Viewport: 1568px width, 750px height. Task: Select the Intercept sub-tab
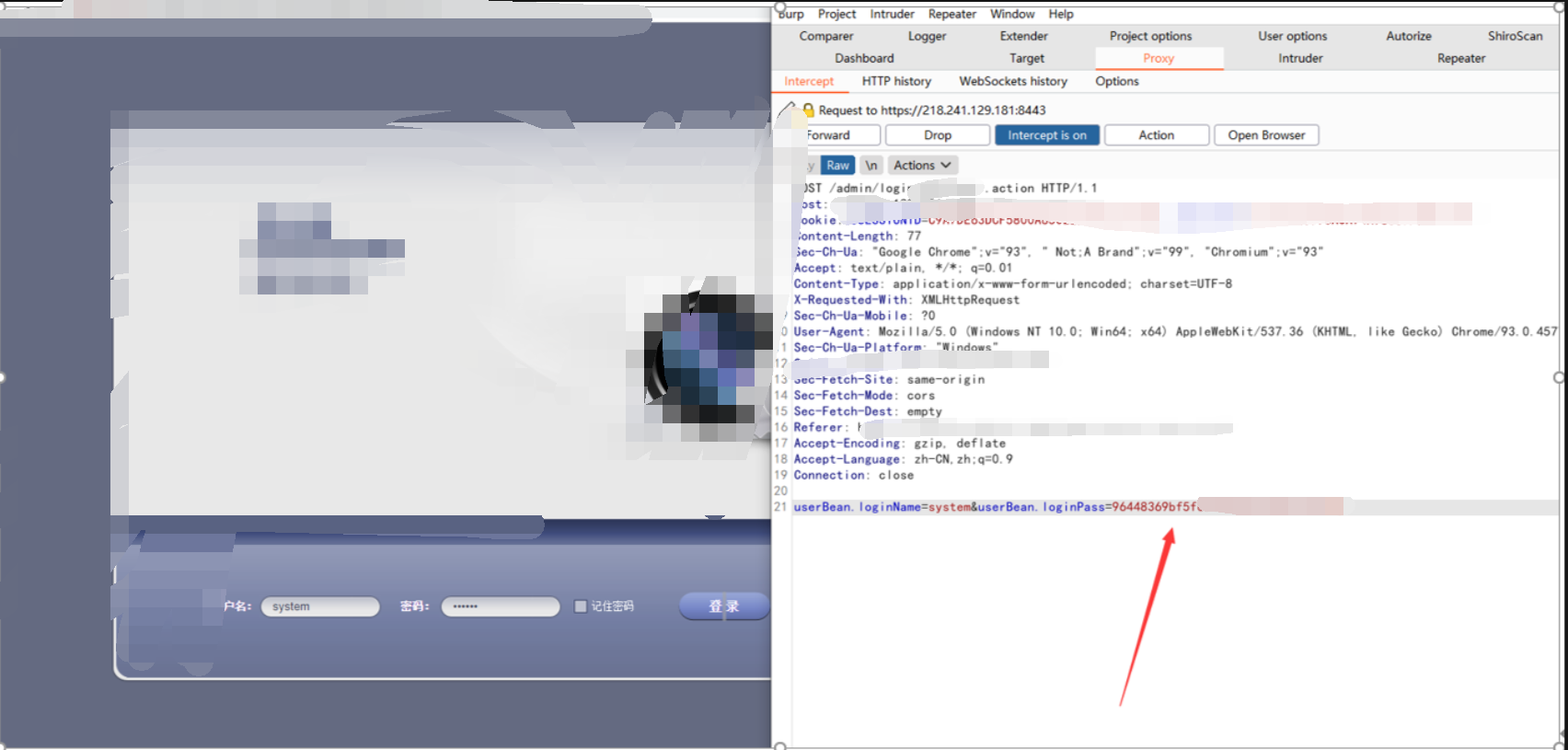point(809,81)
